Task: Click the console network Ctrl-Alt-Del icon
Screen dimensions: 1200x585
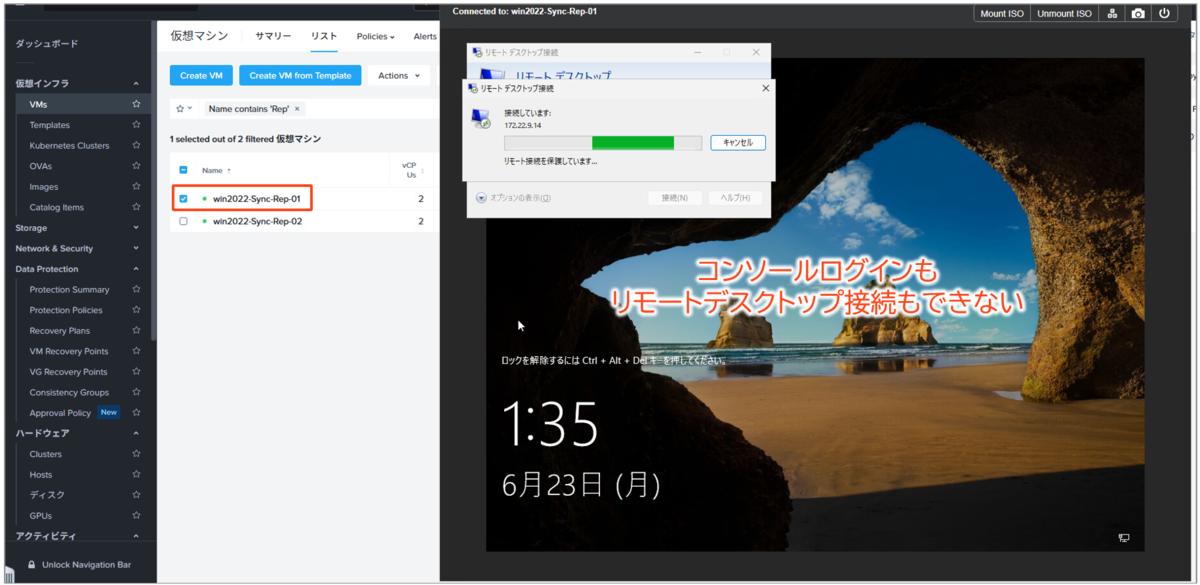Action: pos(1111,13)
